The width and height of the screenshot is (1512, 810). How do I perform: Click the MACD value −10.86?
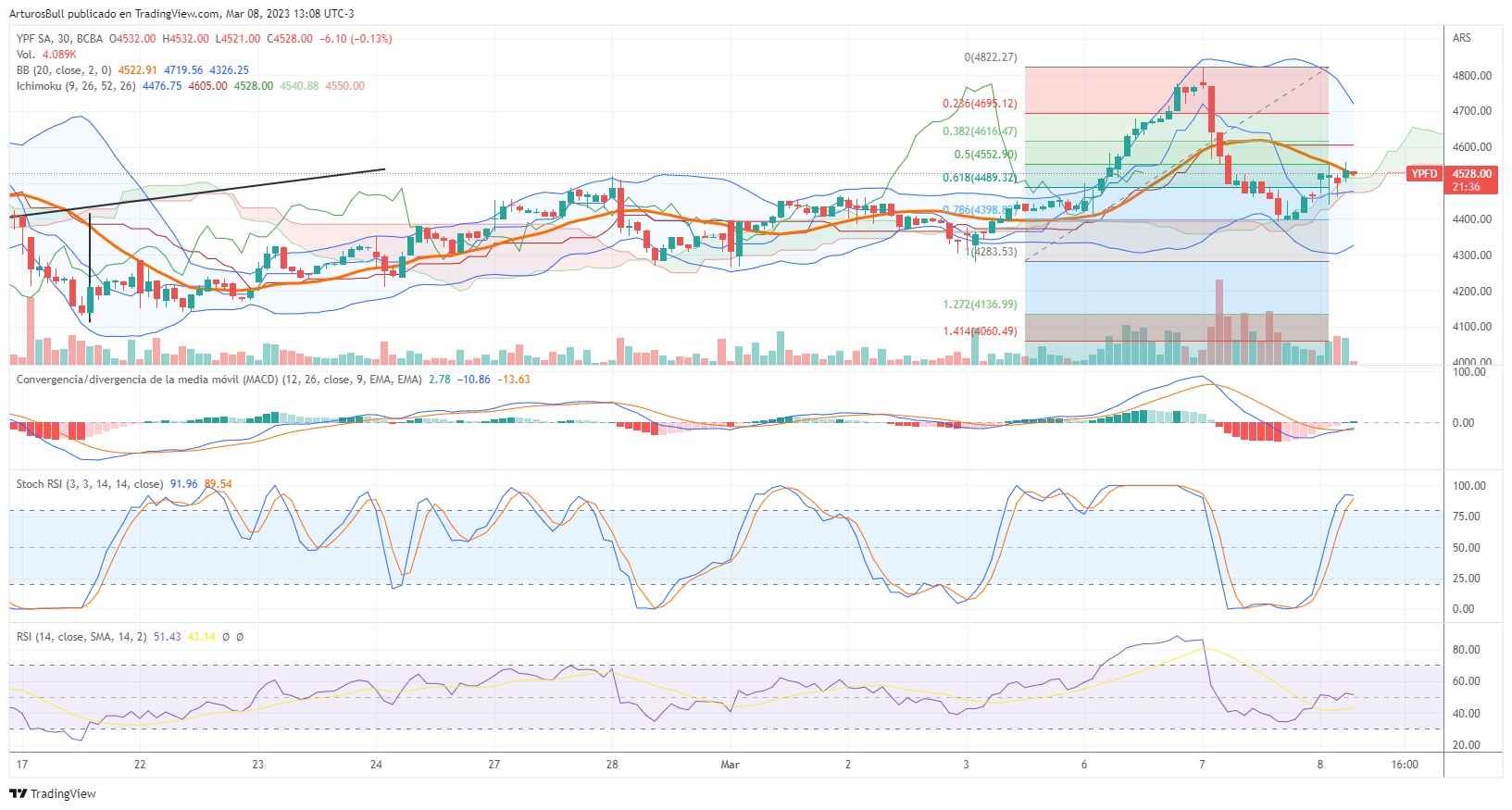tap(474, 380)
